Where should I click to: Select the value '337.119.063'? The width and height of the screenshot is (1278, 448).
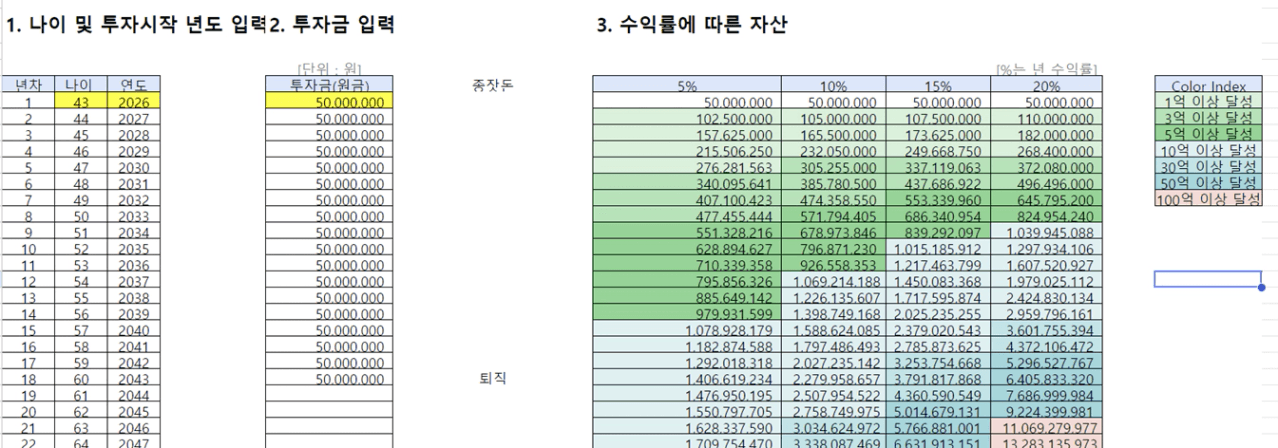click(x=938, y=167)
